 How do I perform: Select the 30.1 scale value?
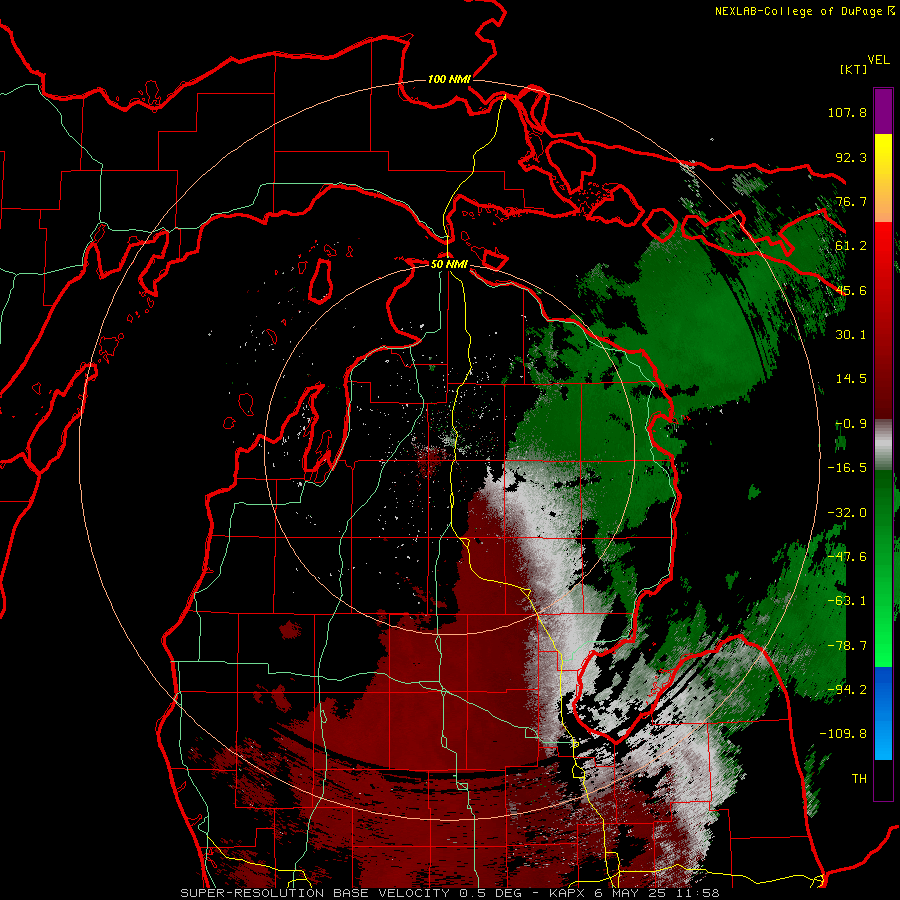[x=851, y=335]
